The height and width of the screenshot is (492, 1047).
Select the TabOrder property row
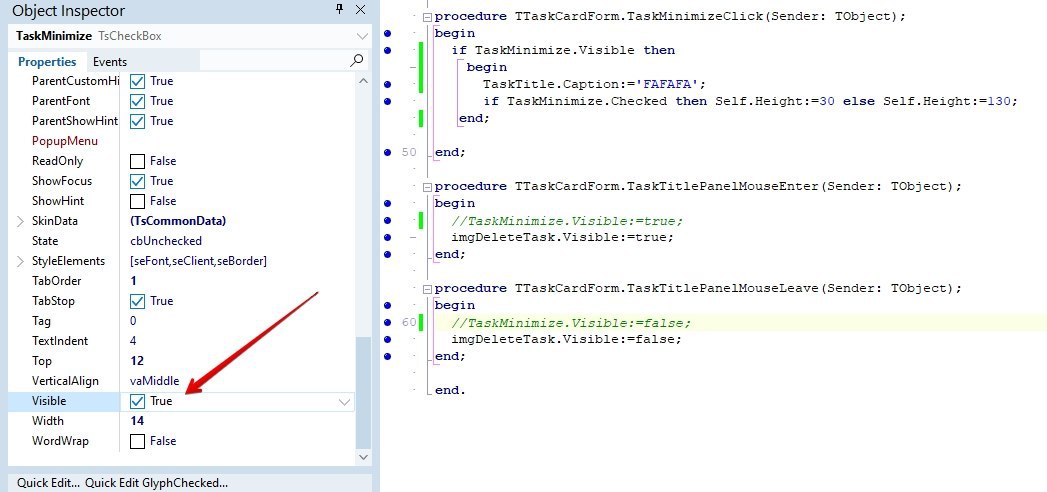181,281
